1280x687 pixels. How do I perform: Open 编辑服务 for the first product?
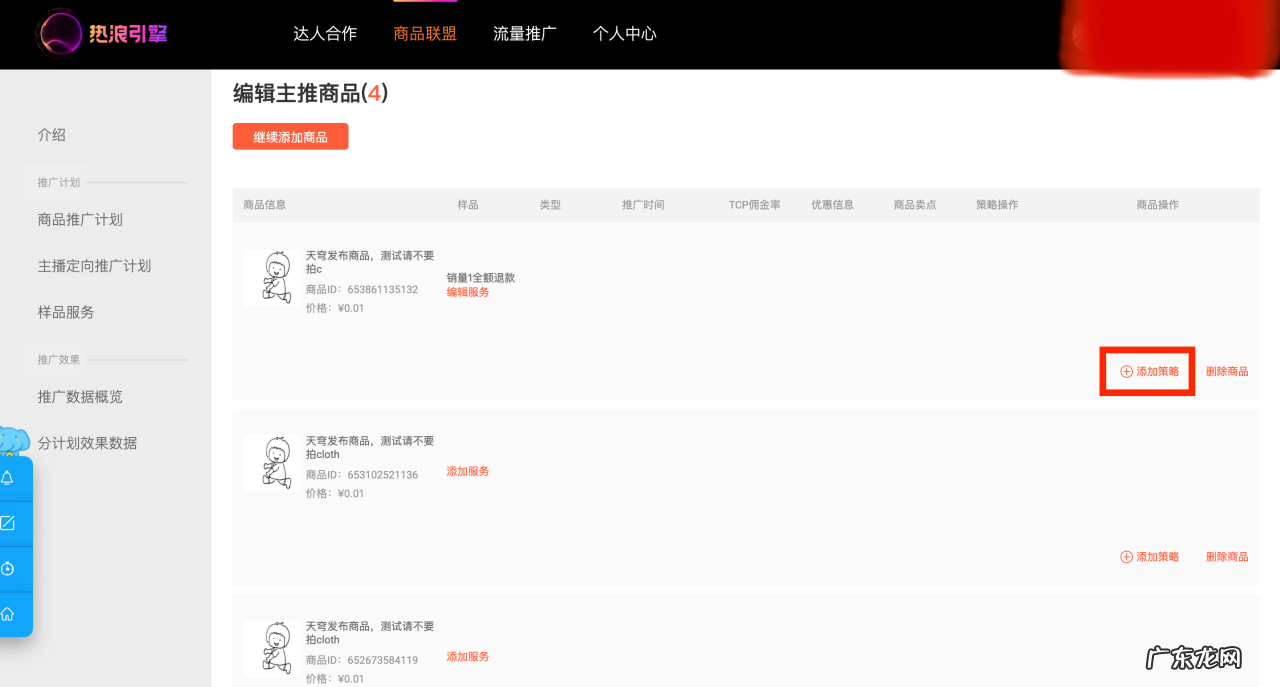pyautogui.click(x=467, y=292)
